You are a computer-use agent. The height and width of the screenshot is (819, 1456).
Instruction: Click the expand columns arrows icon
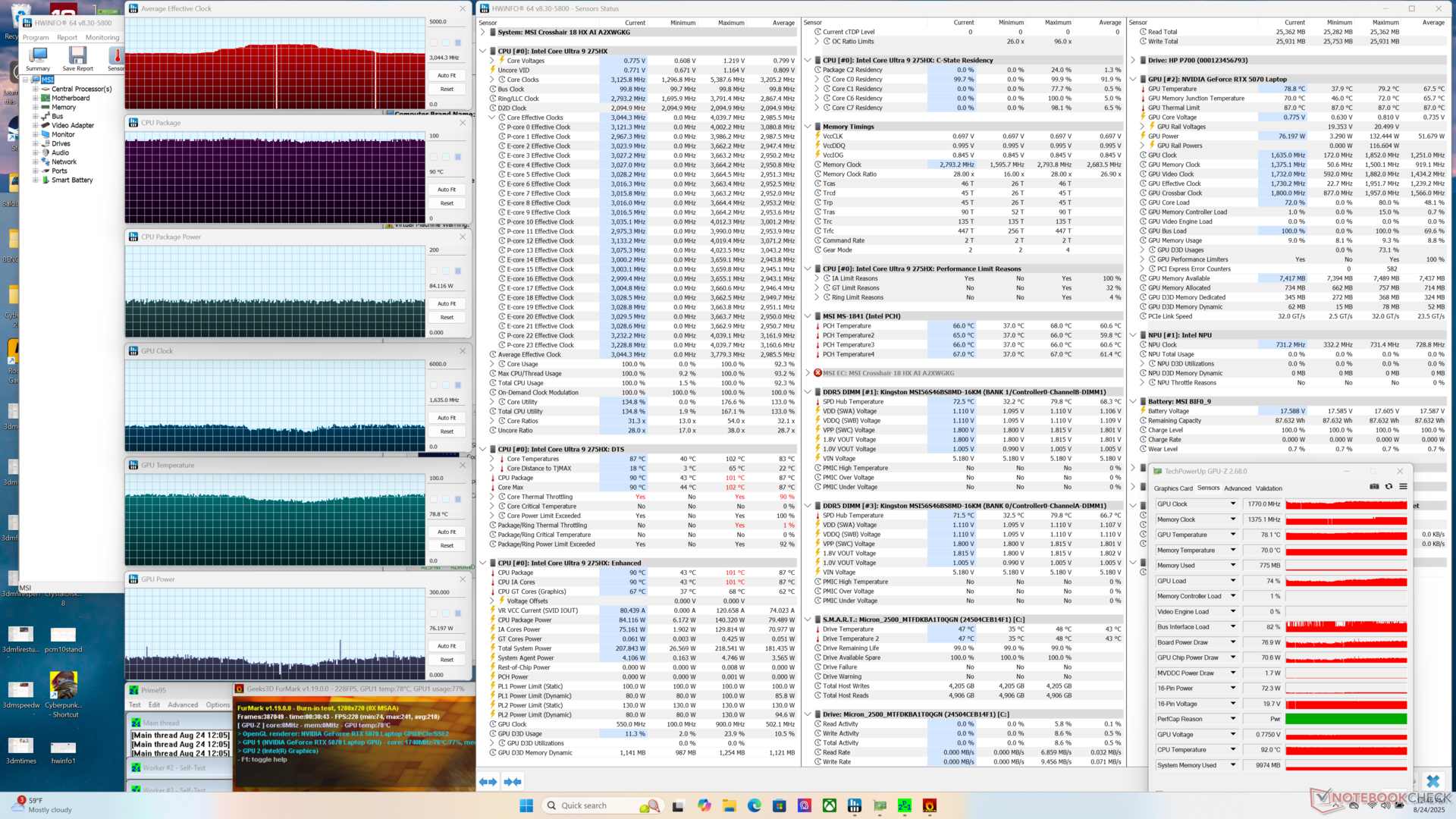(488, 781)
